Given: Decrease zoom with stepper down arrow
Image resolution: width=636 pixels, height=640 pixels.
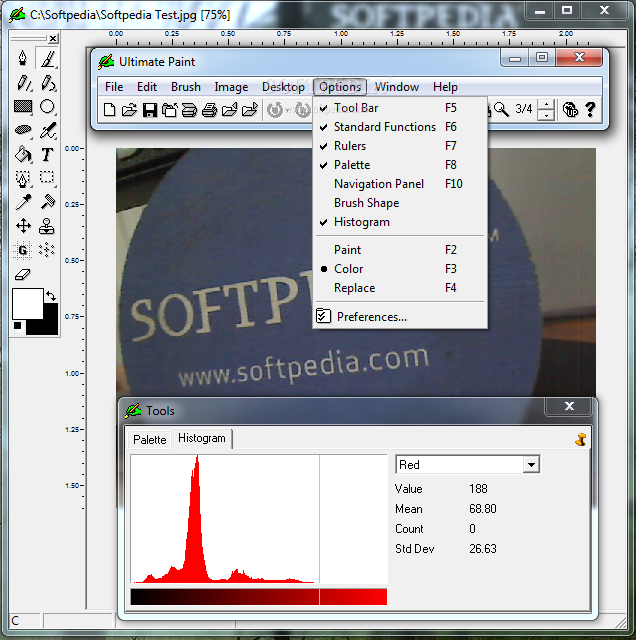Looking at the screenshot, I should (x=546, y=115).
